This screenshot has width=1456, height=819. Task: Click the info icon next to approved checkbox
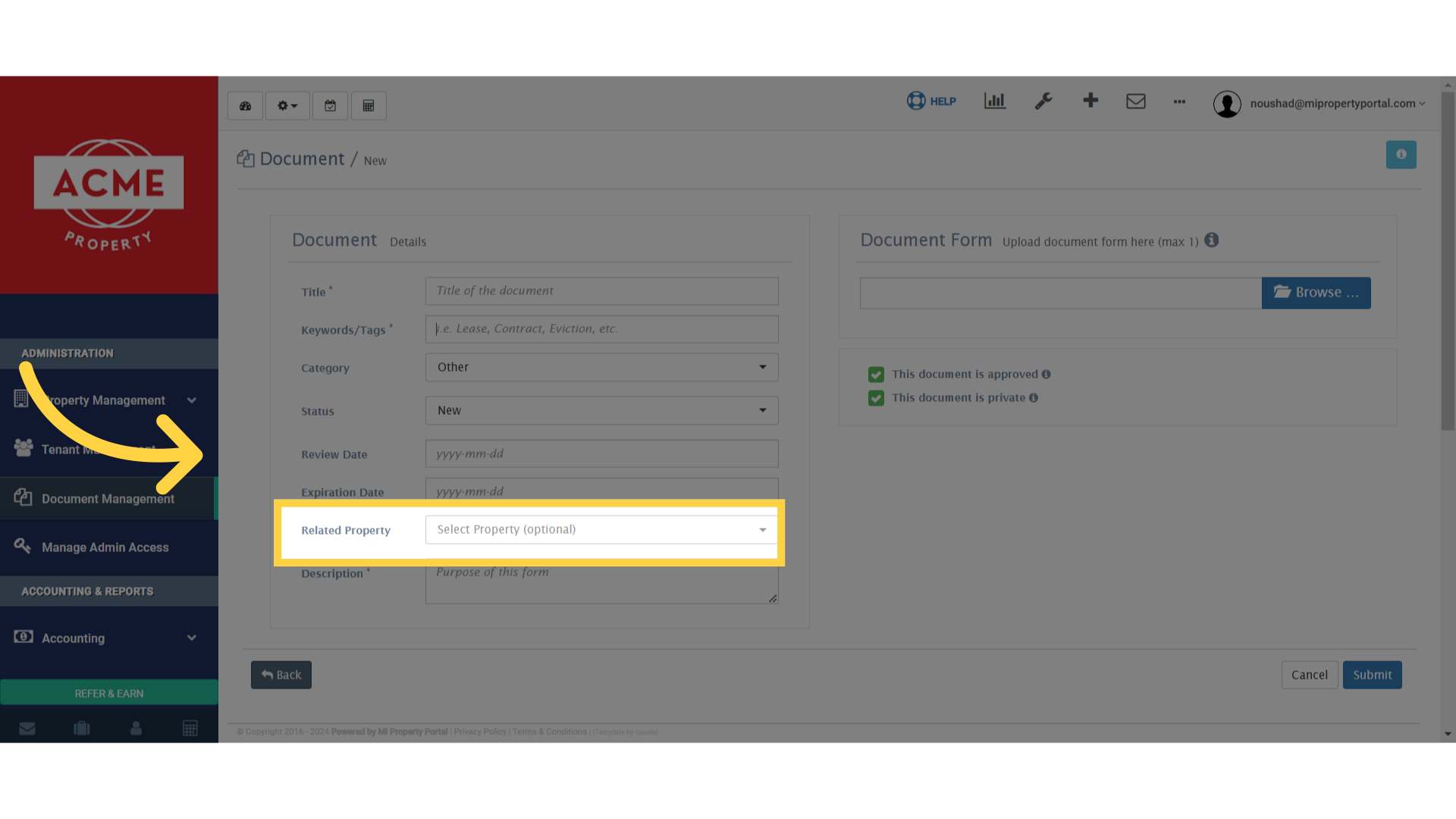coord(1046,375)
